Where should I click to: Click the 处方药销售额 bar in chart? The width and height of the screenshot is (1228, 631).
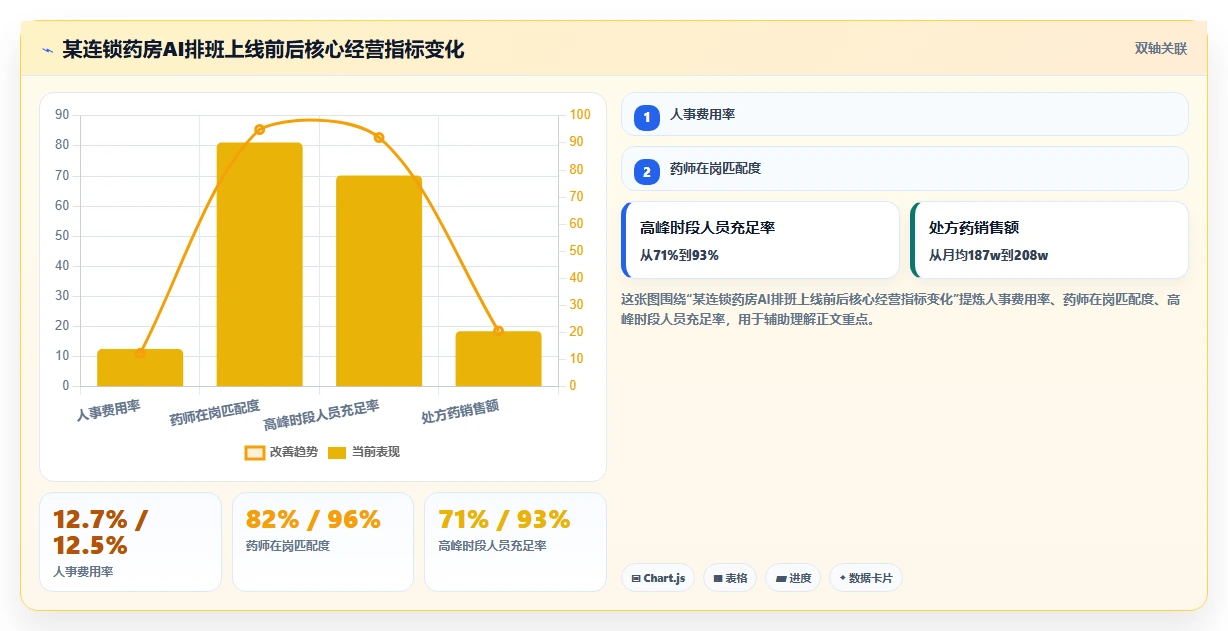[x=498, y=359]
